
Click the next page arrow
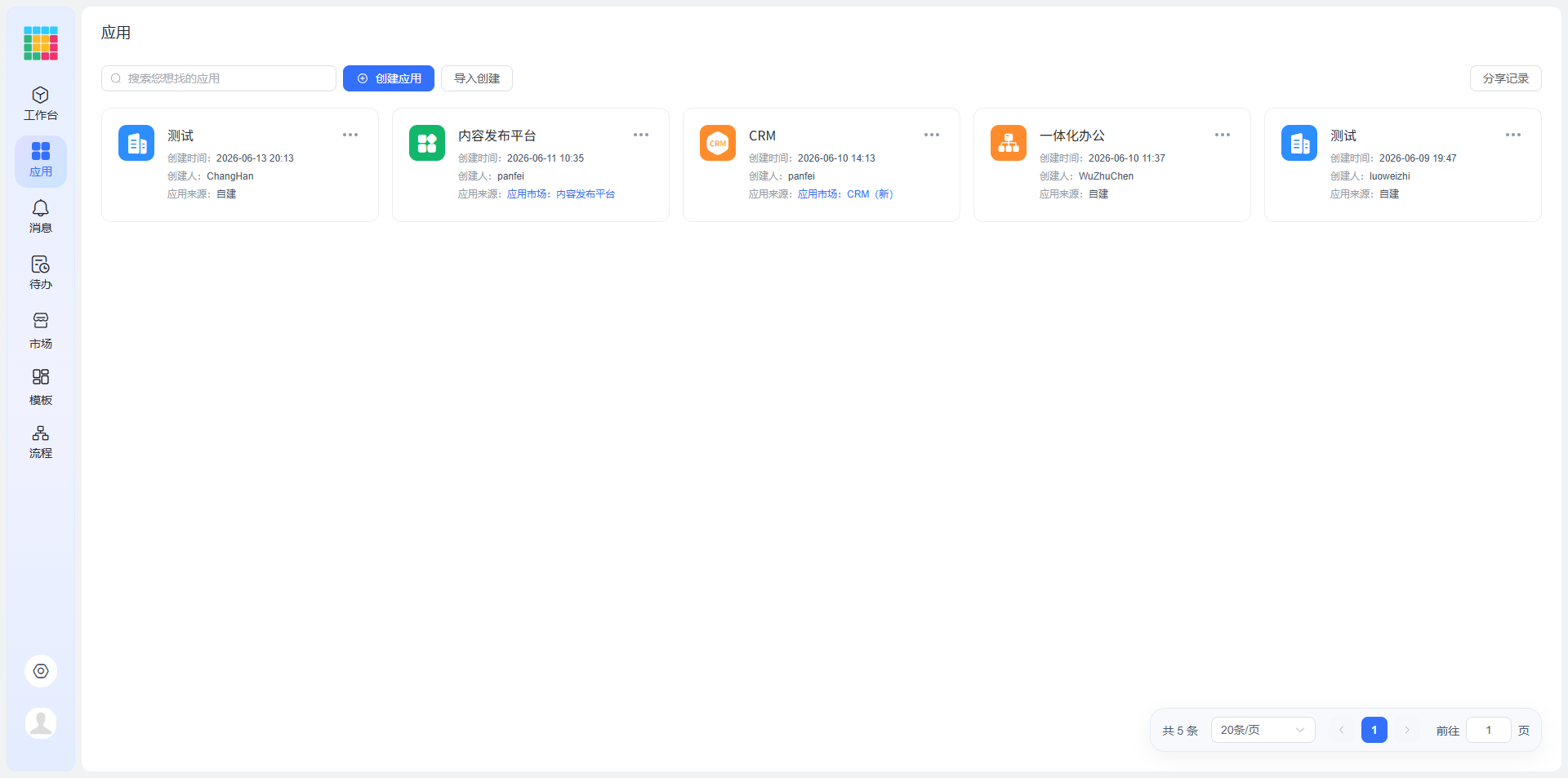1407,730
